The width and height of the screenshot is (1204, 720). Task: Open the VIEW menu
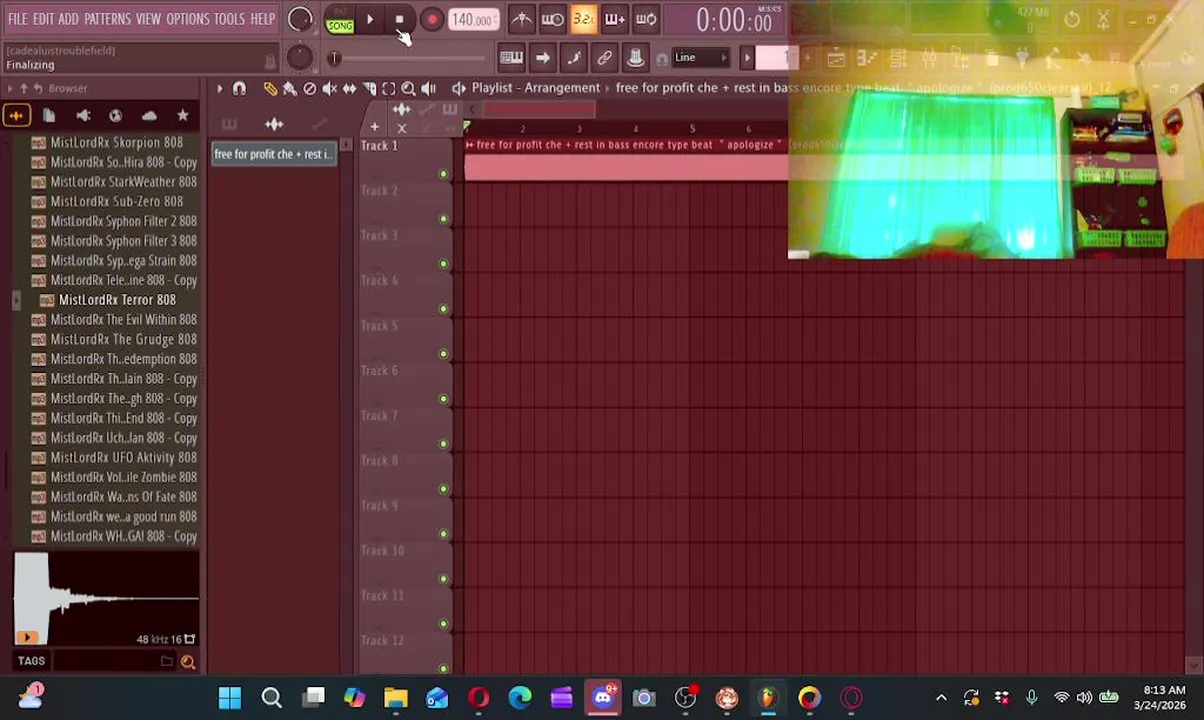(148, 19)
